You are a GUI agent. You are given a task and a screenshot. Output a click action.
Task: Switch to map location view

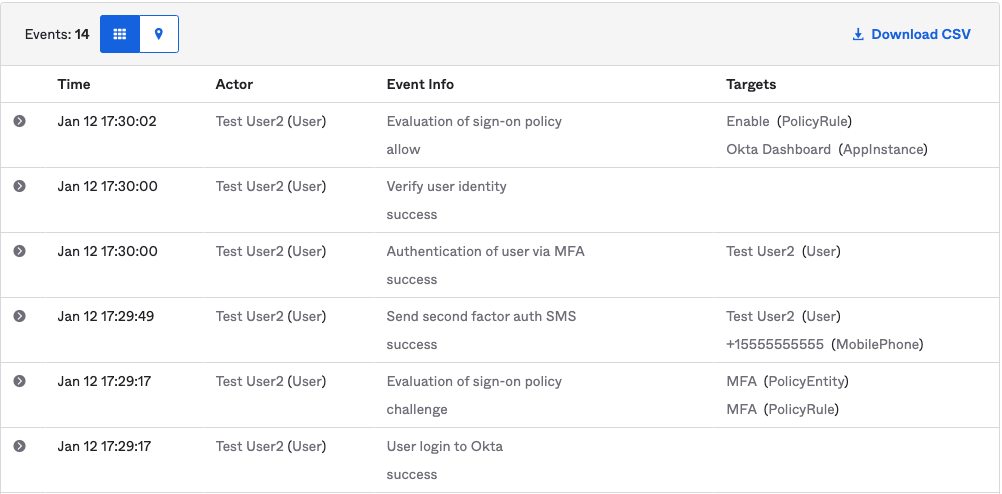[159, 34]
